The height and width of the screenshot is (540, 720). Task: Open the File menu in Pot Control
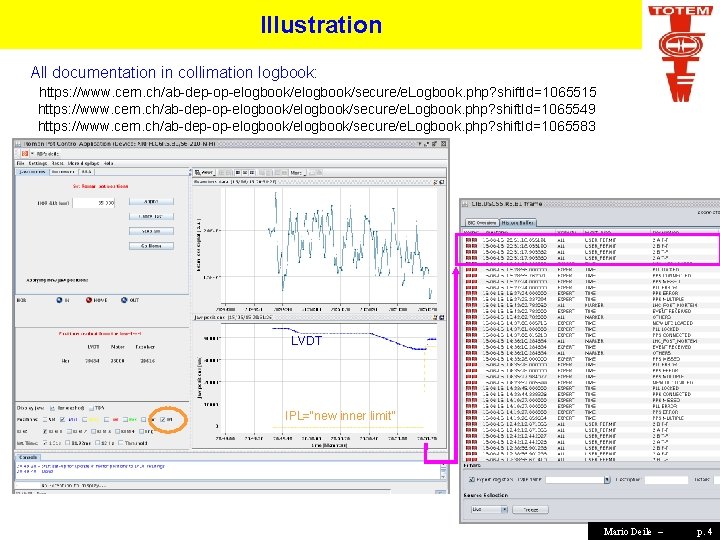coord(21,163)
